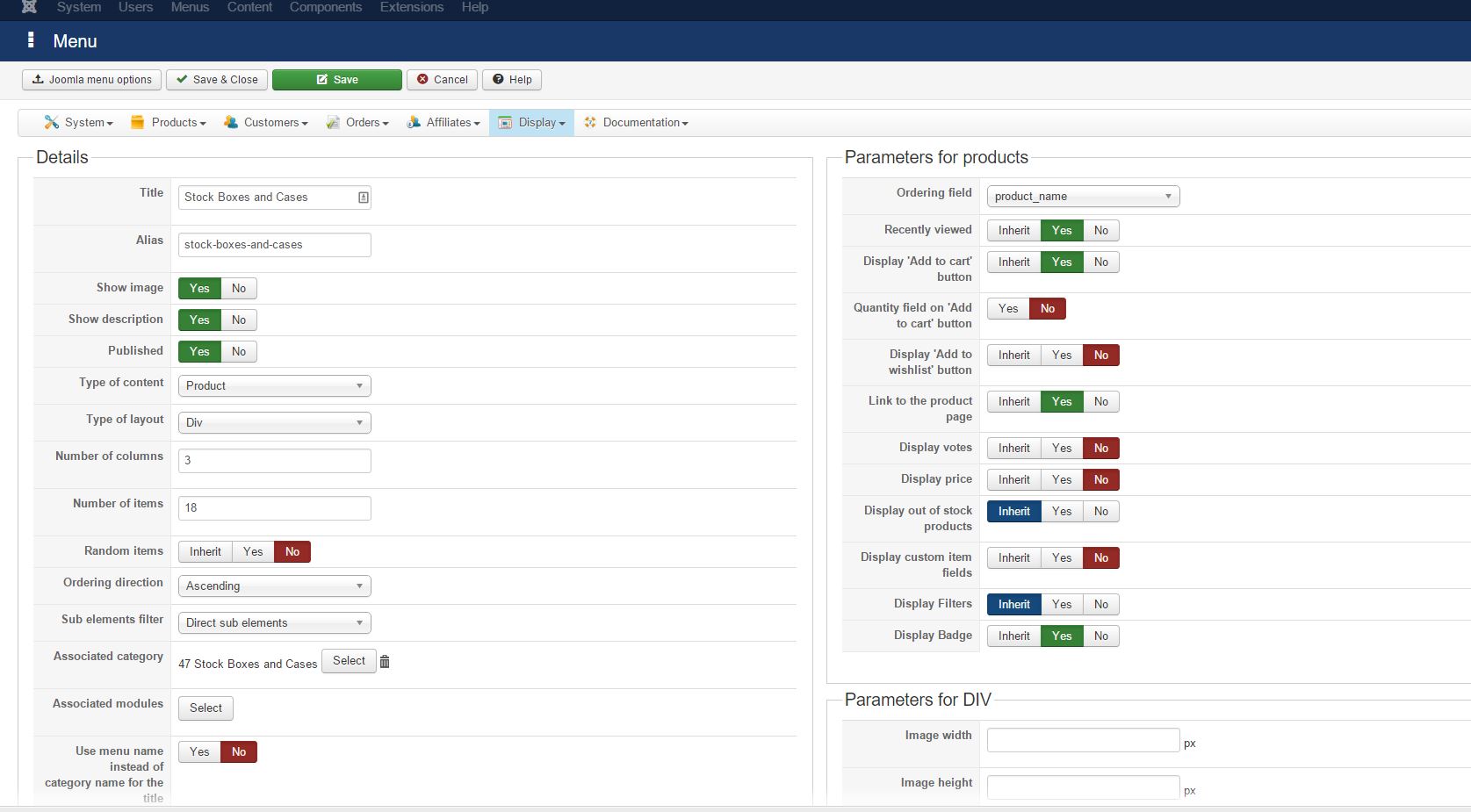Set Quantity field on 'Add to cart' to Yes
This screenshot has width=1471, height=812.
[x=1008, y=308]
